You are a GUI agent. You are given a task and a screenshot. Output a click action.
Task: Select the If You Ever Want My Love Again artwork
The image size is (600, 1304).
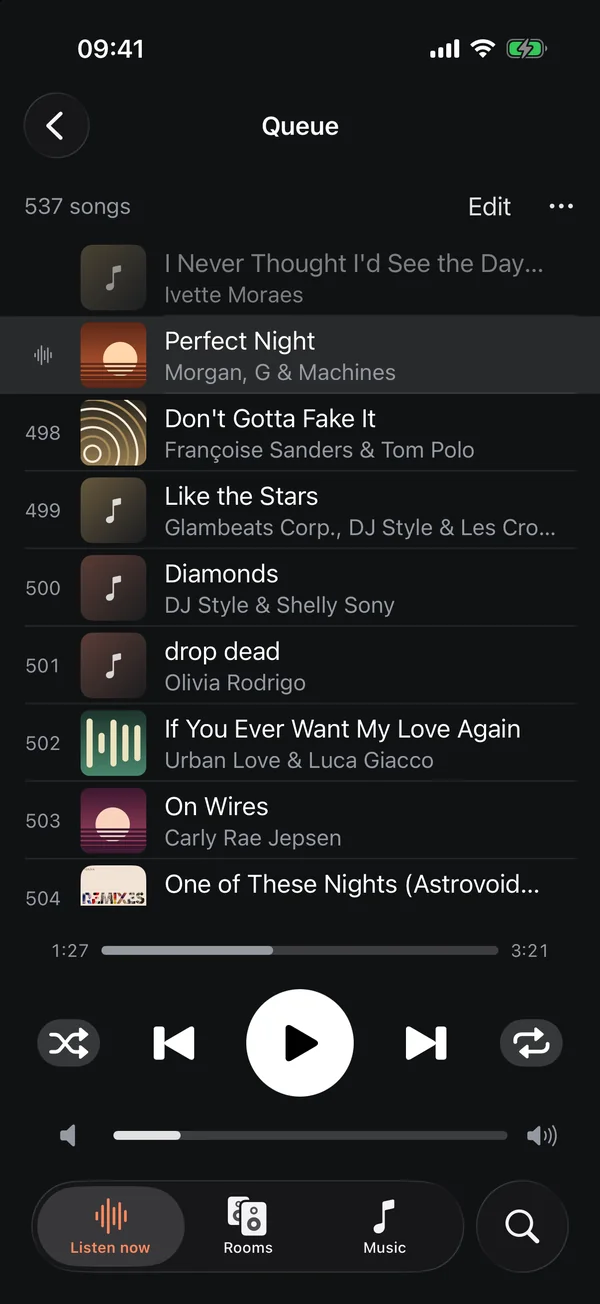113,743
